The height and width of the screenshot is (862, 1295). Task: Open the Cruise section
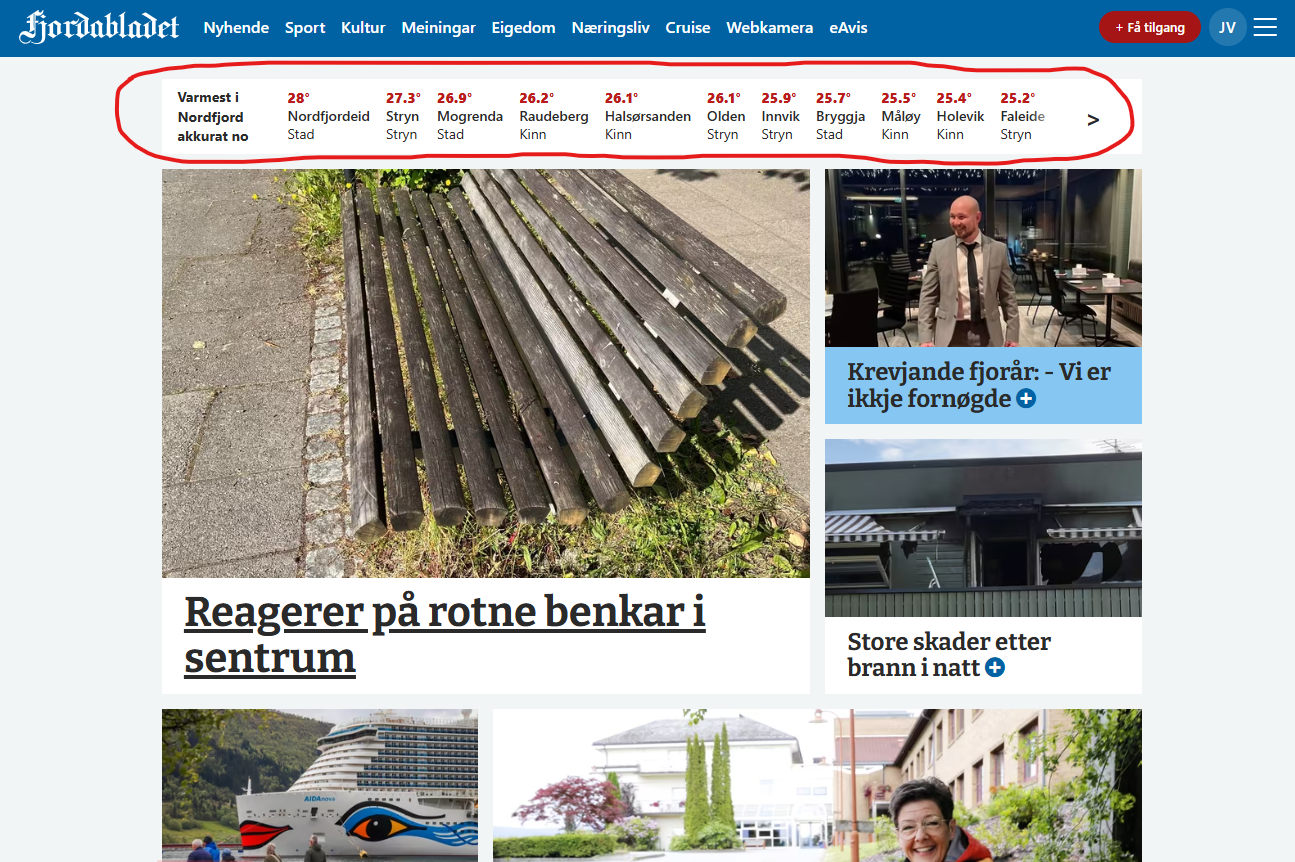click(x=688, y=27)
